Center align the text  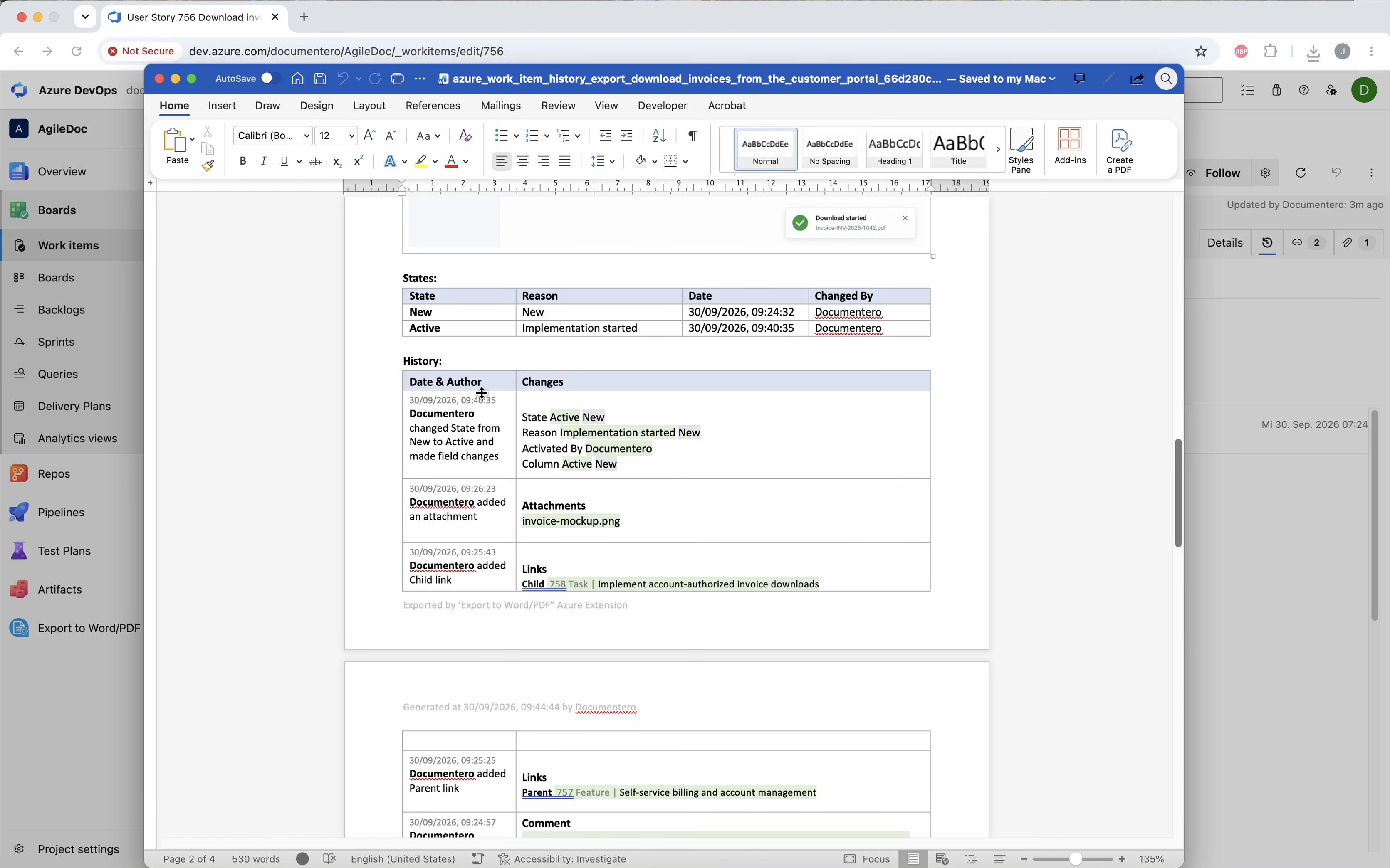pyautogui.click(x=523, y=161)
